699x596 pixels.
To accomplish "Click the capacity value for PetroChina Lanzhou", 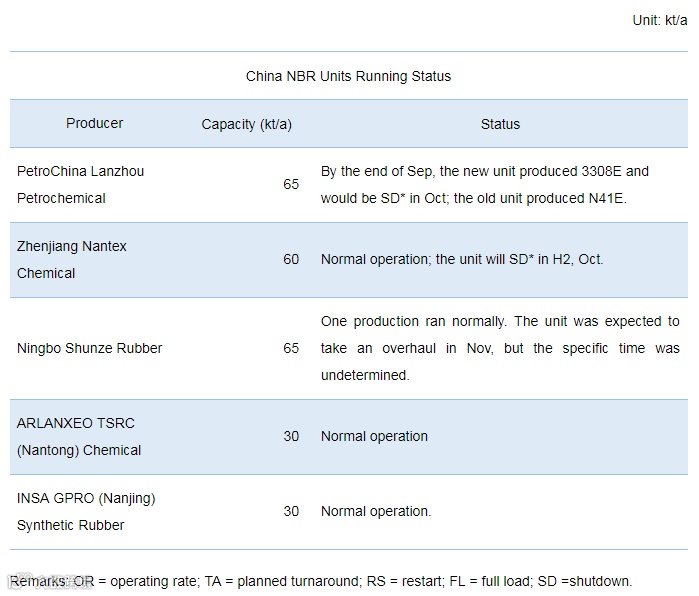I will click(x=291, y=185).
